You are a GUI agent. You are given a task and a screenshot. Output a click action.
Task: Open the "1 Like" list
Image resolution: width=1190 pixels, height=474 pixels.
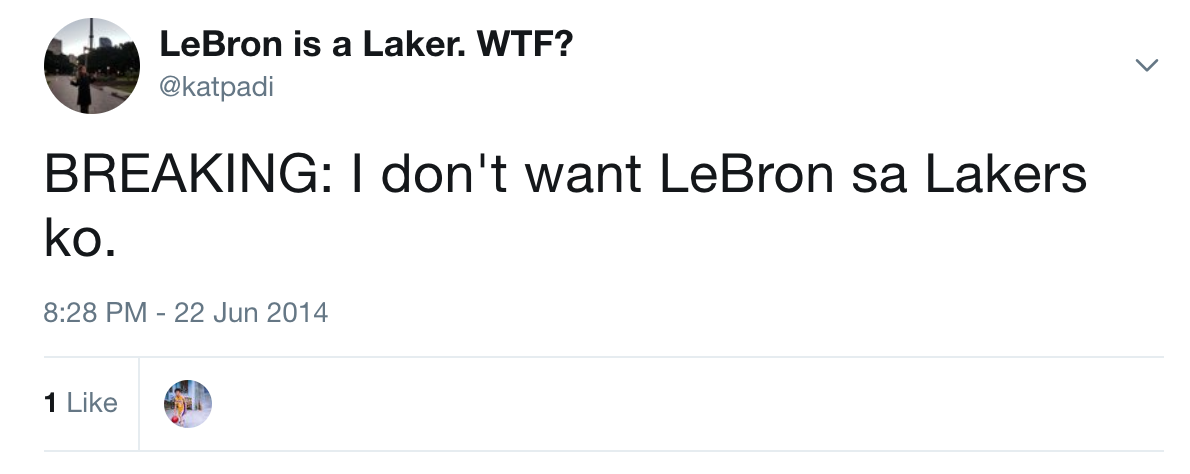pyautogui.click(x=81, y=403)
